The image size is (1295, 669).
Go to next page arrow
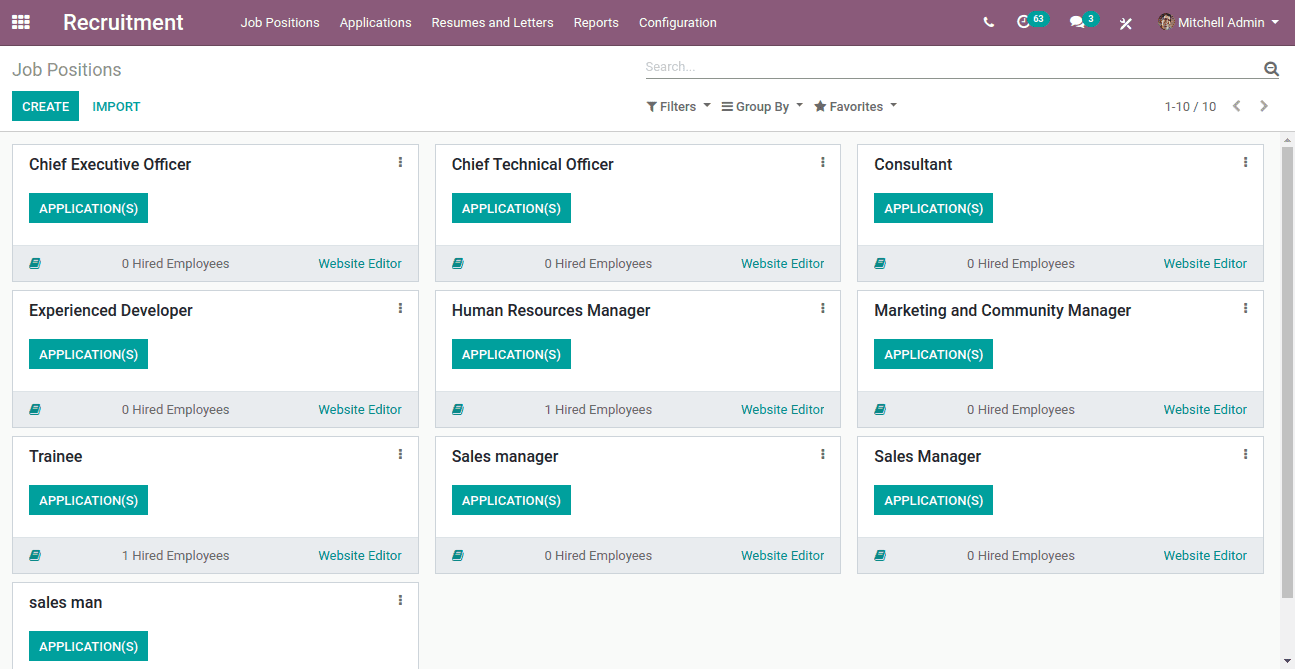pos(1264,106)
